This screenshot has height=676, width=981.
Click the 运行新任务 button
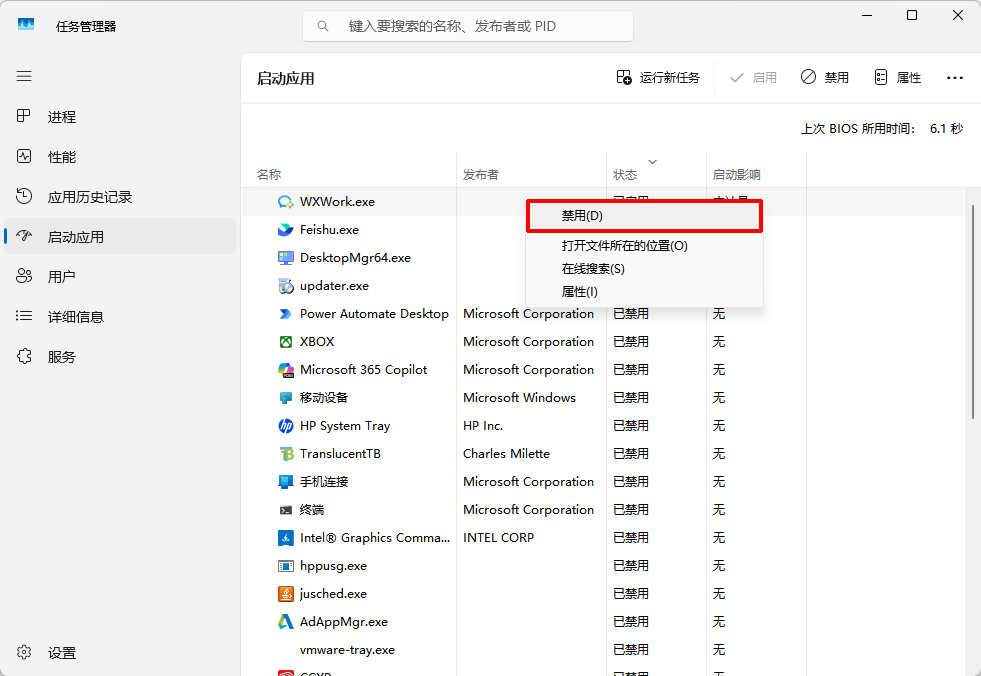(658, 78)
